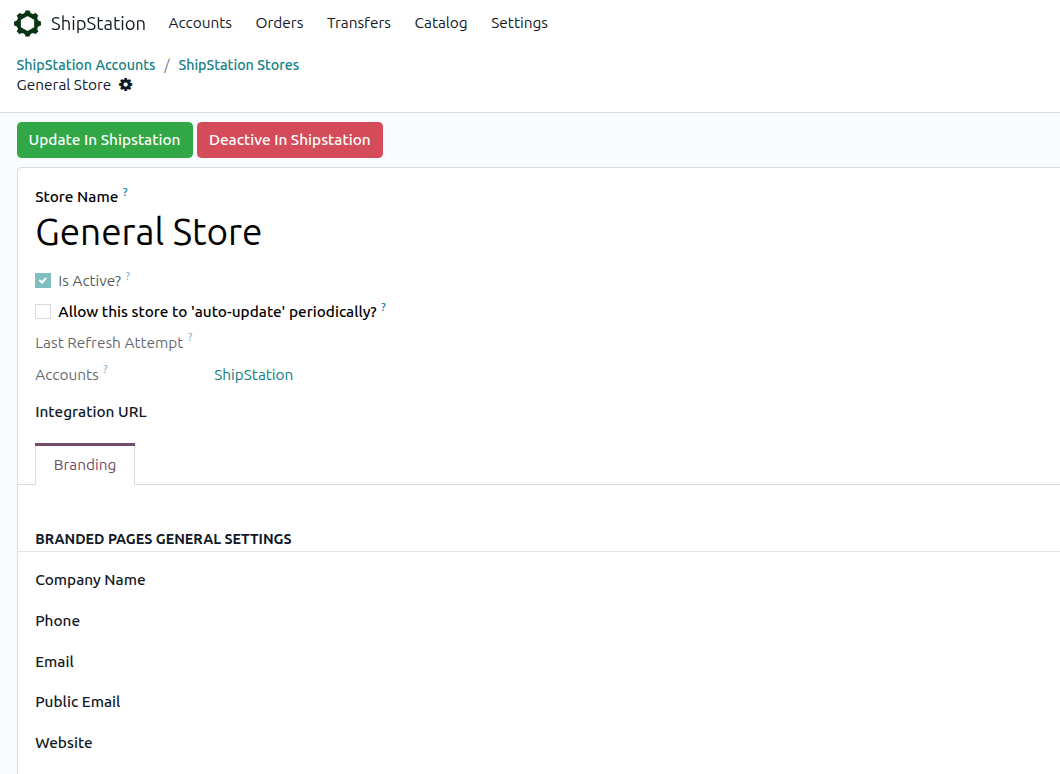The image size is (1060, 774).
Task: Click the ShipStation app title
Action: tap(98, 24)
